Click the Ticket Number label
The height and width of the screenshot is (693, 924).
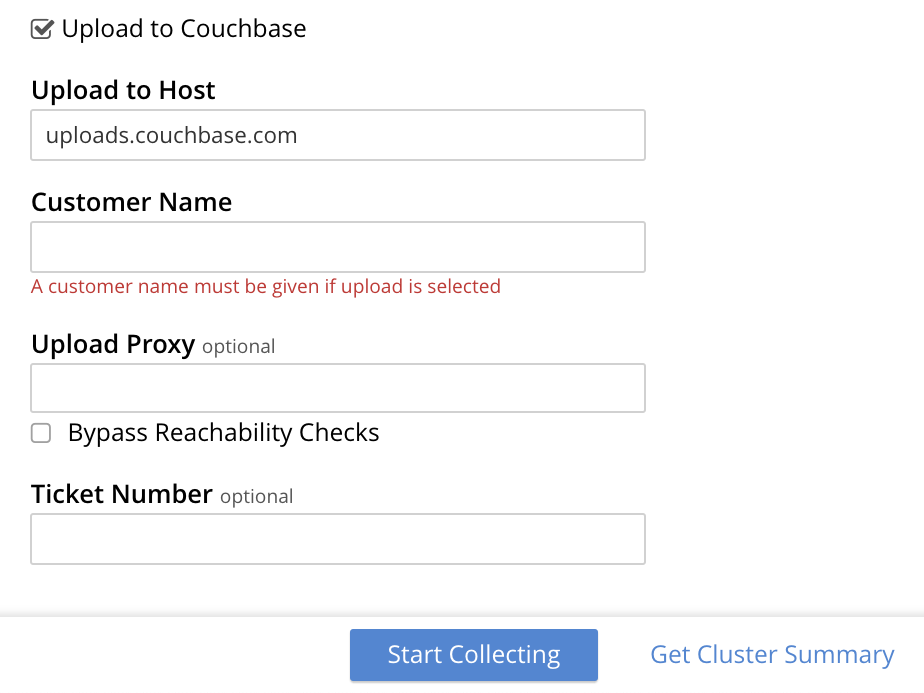pos(121,494)
